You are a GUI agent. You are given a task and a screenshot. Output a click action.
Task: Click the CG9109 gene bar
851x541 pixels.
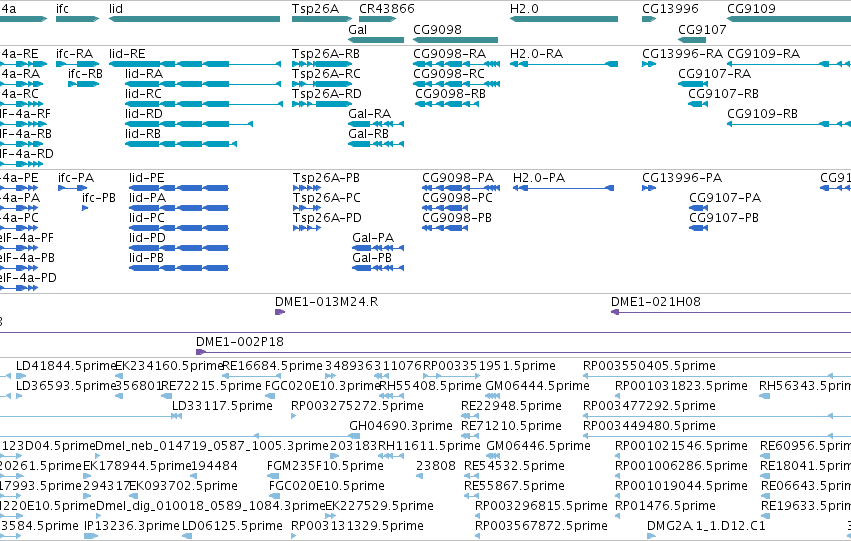pos(789,19)
